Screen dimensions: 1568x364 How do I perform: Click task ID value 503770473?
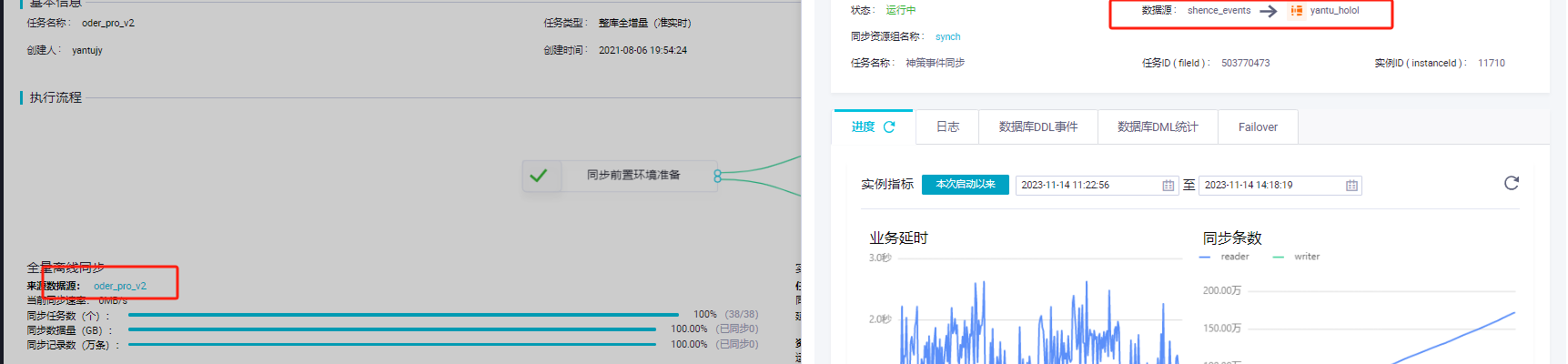pos(1245,64)
